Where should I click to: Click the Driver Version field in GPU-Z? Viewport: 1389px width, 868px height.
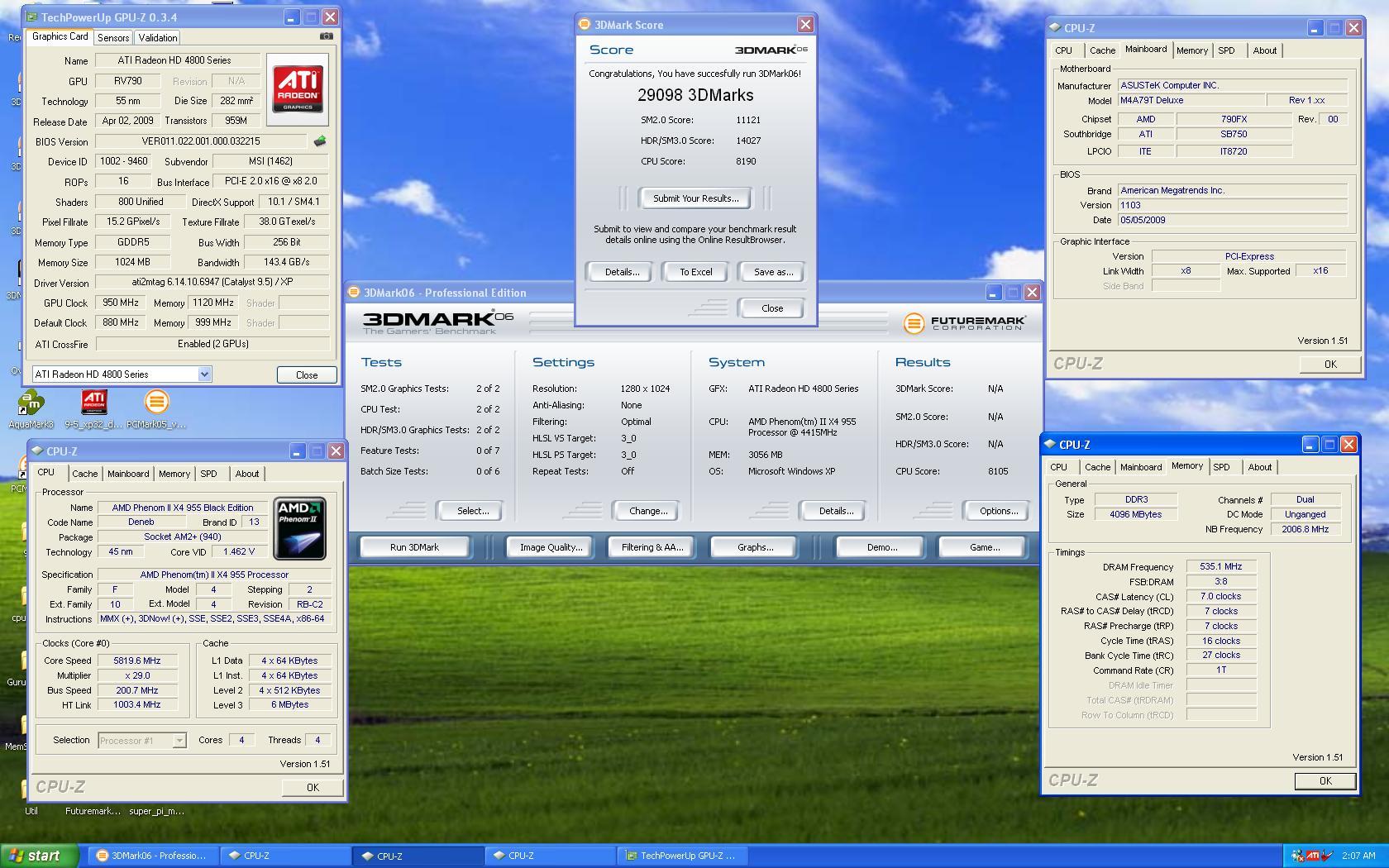pos(212,283)
